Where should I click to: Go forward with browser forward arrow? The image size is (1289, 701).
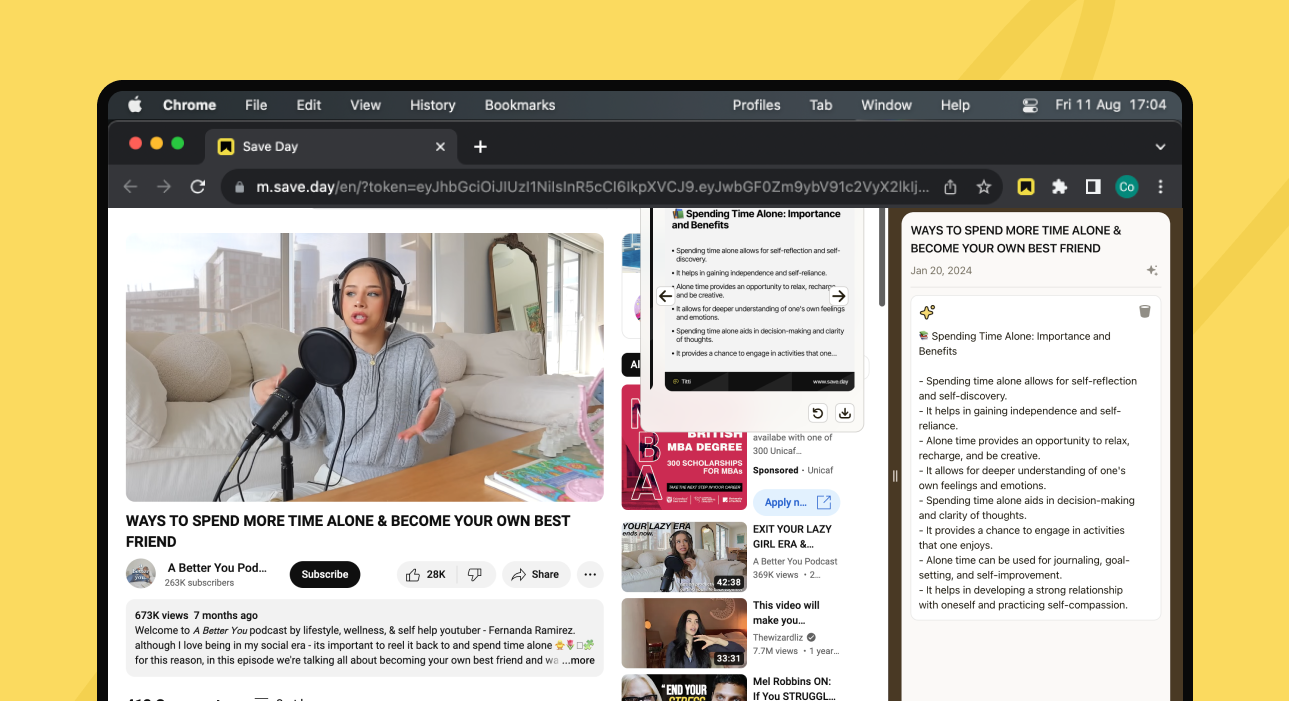coord(164,187)
